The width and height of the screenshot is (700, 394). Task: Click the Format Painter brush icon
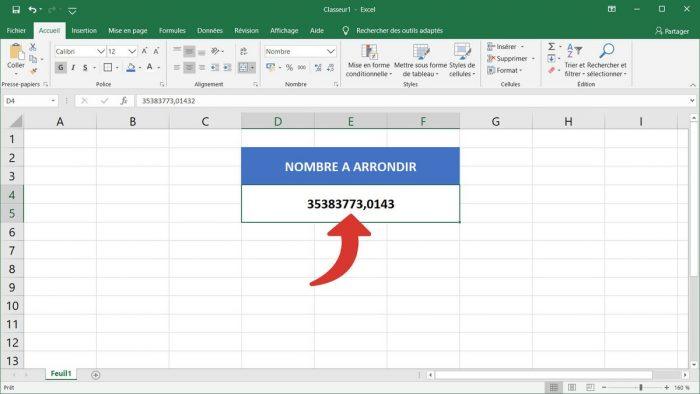pyautogui.click(x=33, y=71)
